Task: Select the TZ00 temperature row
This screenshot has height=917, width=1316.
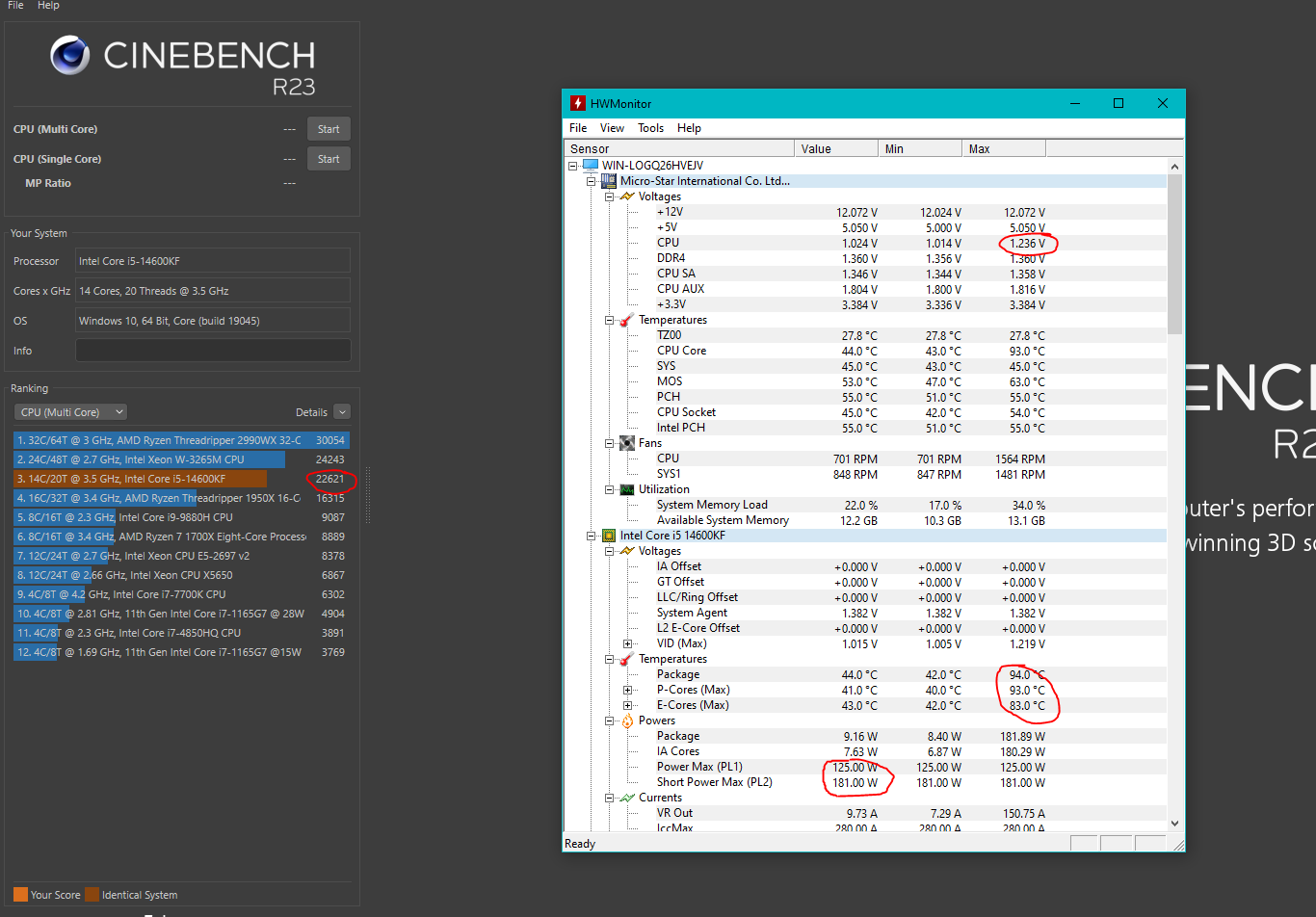Action: [865, 335]
